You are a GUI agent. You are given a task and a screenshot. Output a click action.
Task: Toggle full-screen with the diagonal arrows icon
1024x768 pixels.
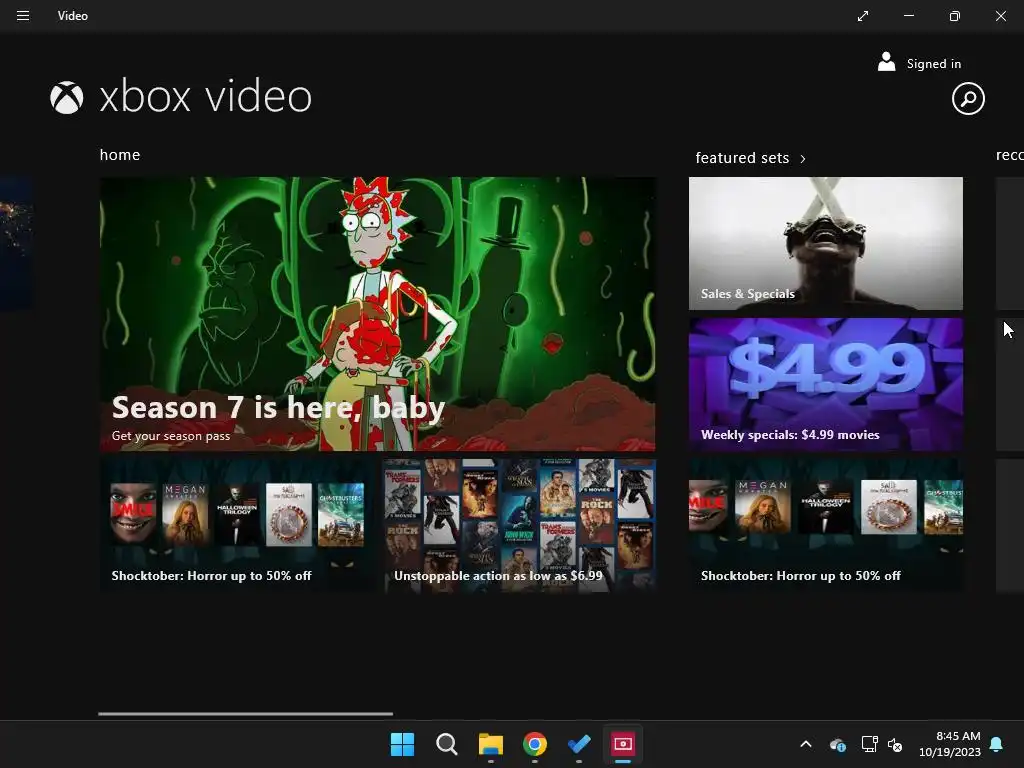863,16
